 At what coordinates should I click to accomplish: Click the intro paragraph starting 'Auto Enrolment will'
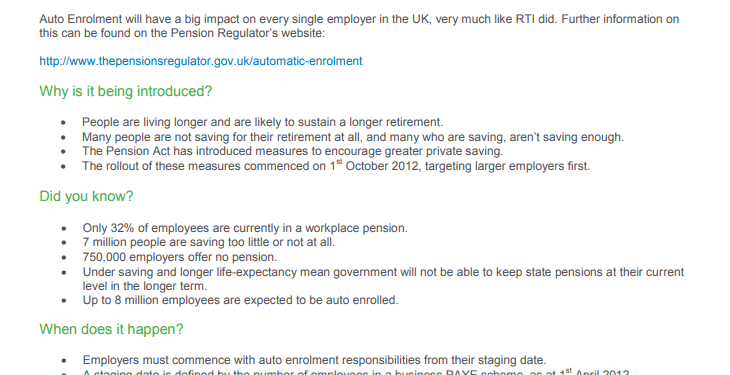359,26
